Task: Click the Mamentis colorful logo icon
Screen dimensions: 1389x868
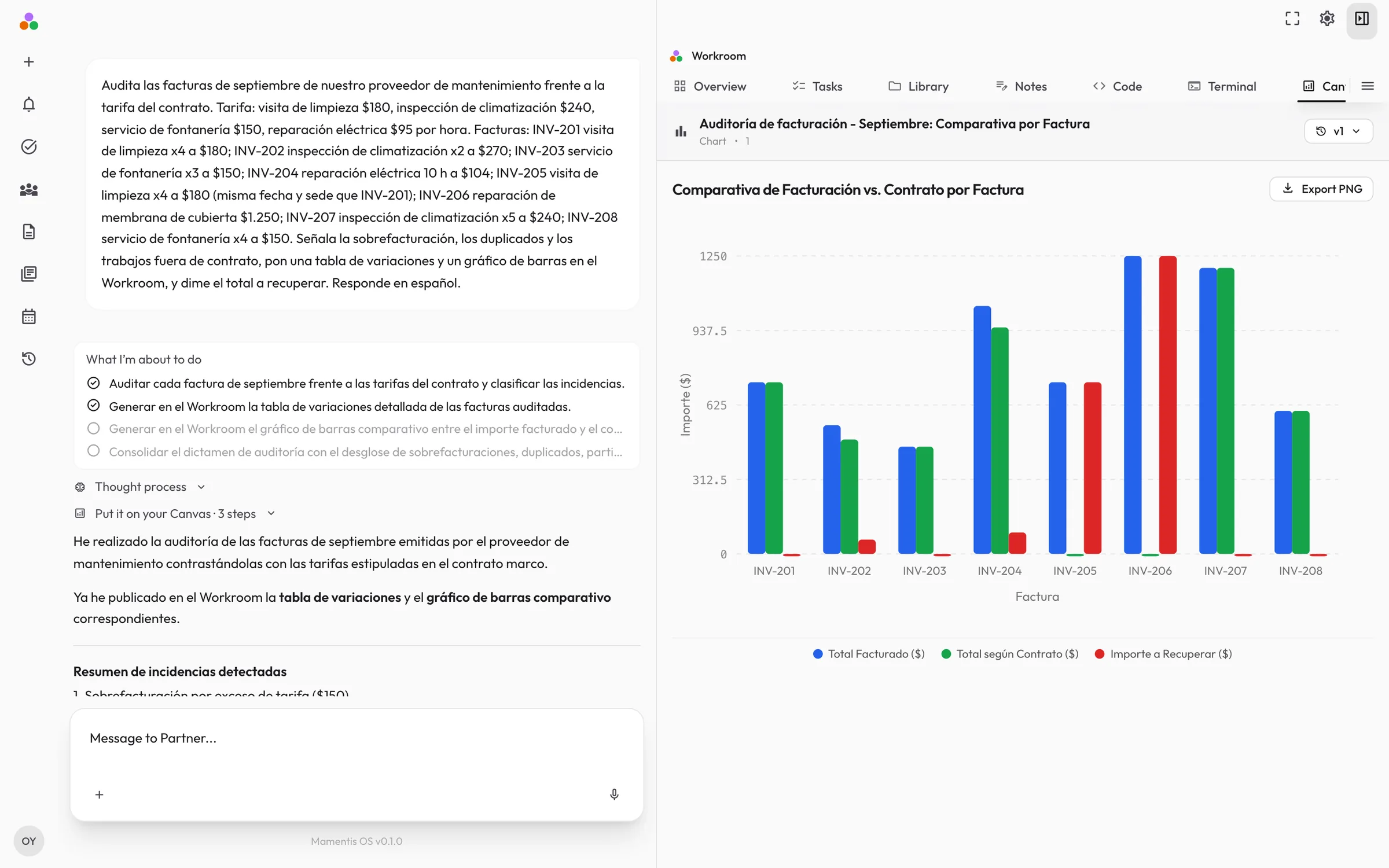Action: tap(28, 21)
